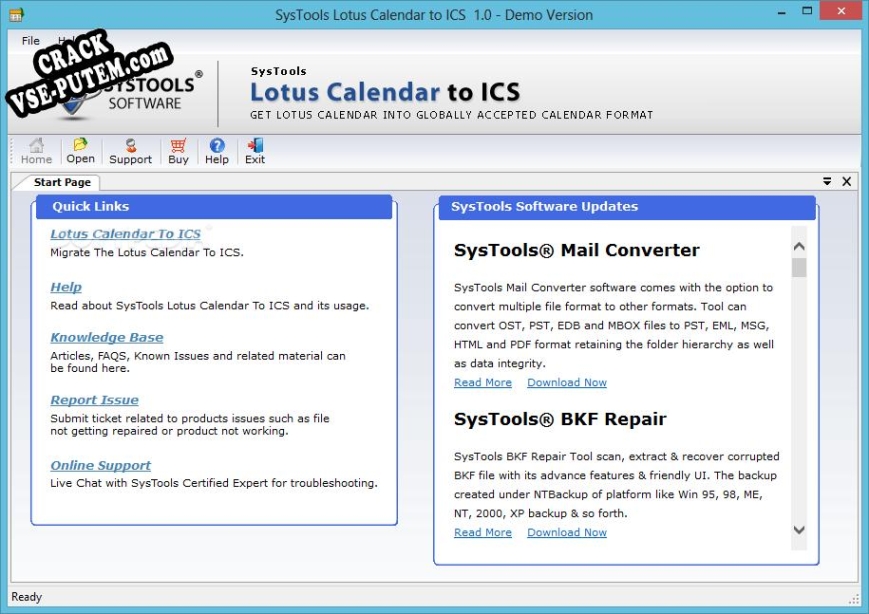Click the Buy shopping cart icon
Viewport: 869px width, 614px height.
(178, 151)
